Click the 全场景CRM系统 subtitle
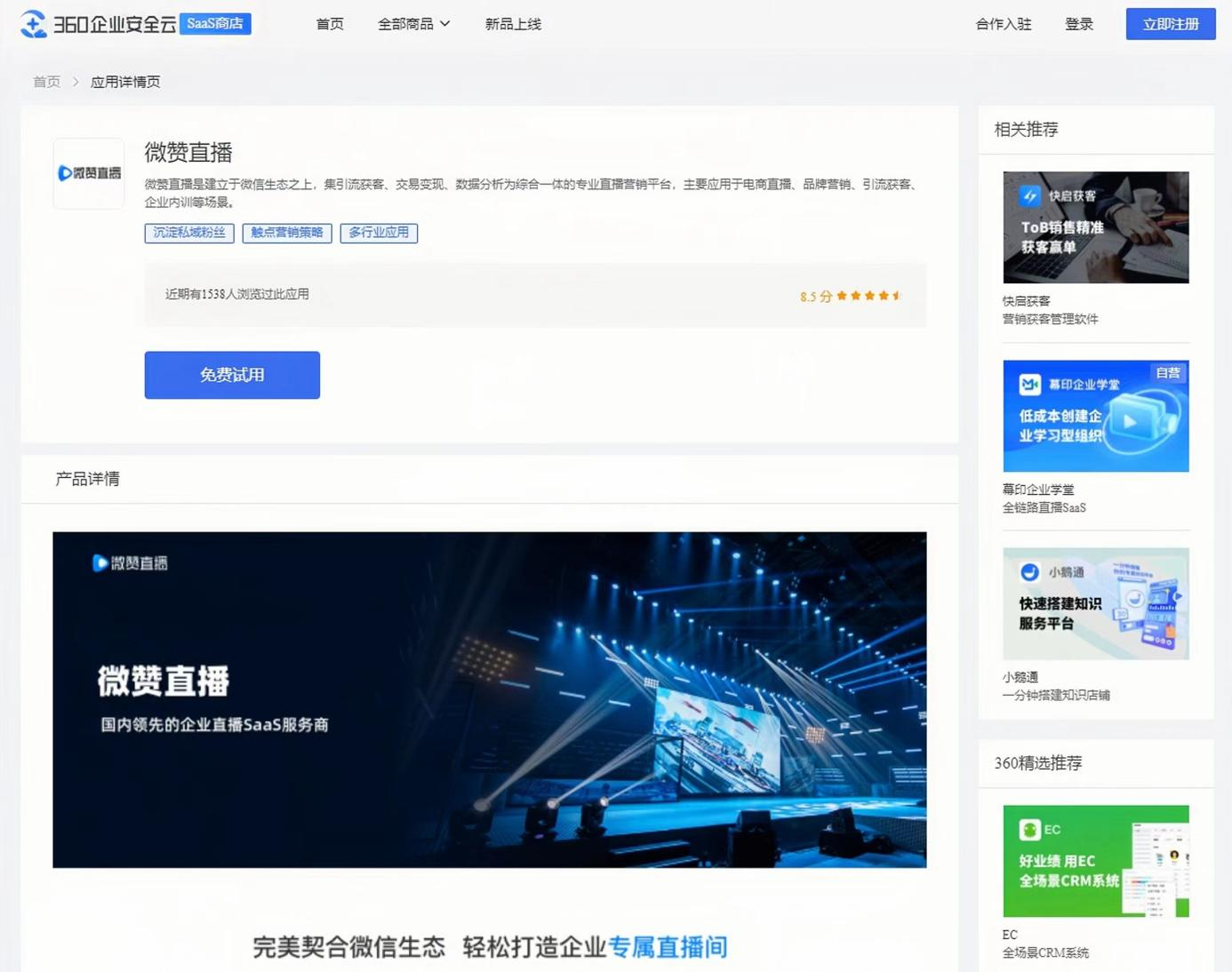The image size is (1232, 972). pos(1045,952)
